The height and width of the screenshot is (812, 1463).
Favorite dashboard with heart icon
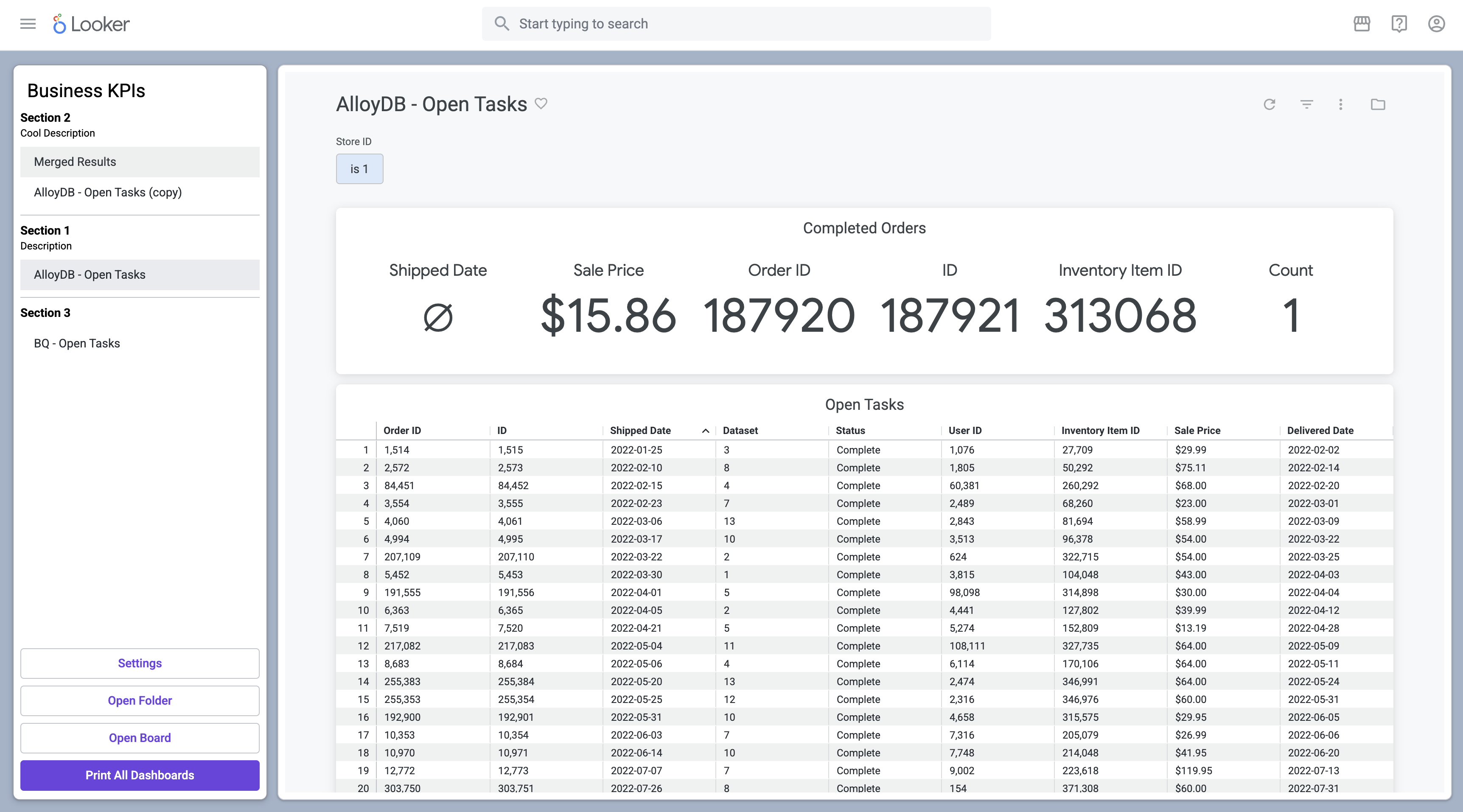click(541, 104)
